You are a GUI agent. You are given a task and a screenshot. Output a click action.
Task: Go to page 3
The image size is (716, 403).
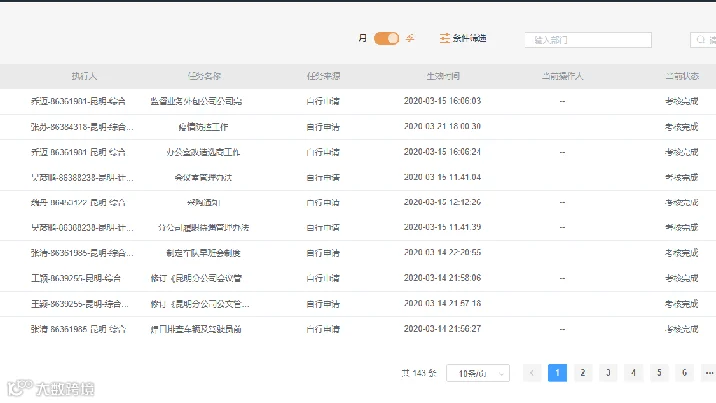point(608,373)
